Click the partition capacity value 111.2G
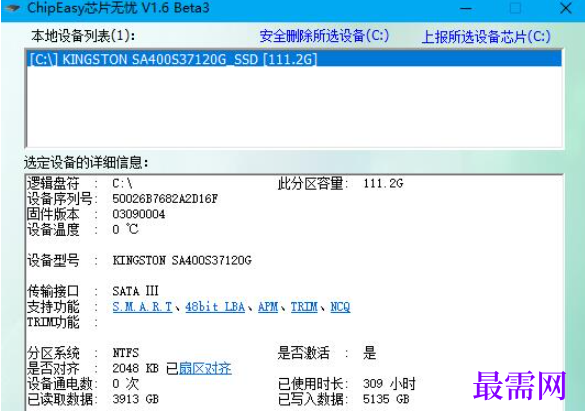 coord(383,184)
